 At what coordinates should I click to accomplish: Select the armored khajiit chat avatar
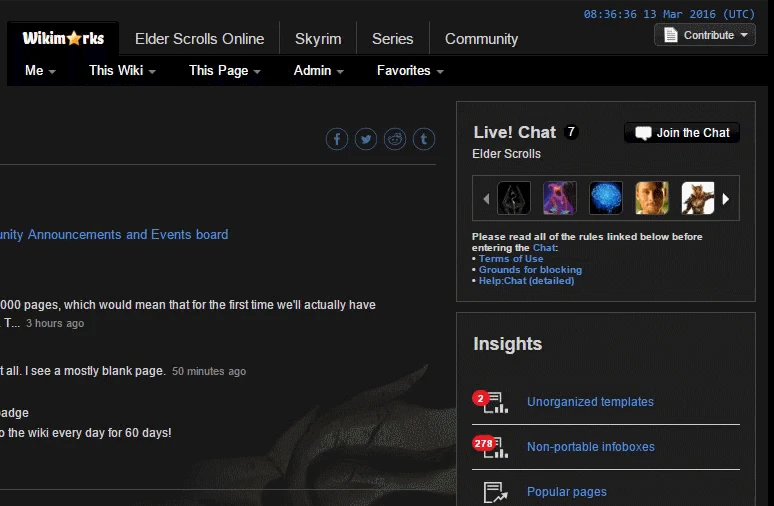(x=698, y=198)
